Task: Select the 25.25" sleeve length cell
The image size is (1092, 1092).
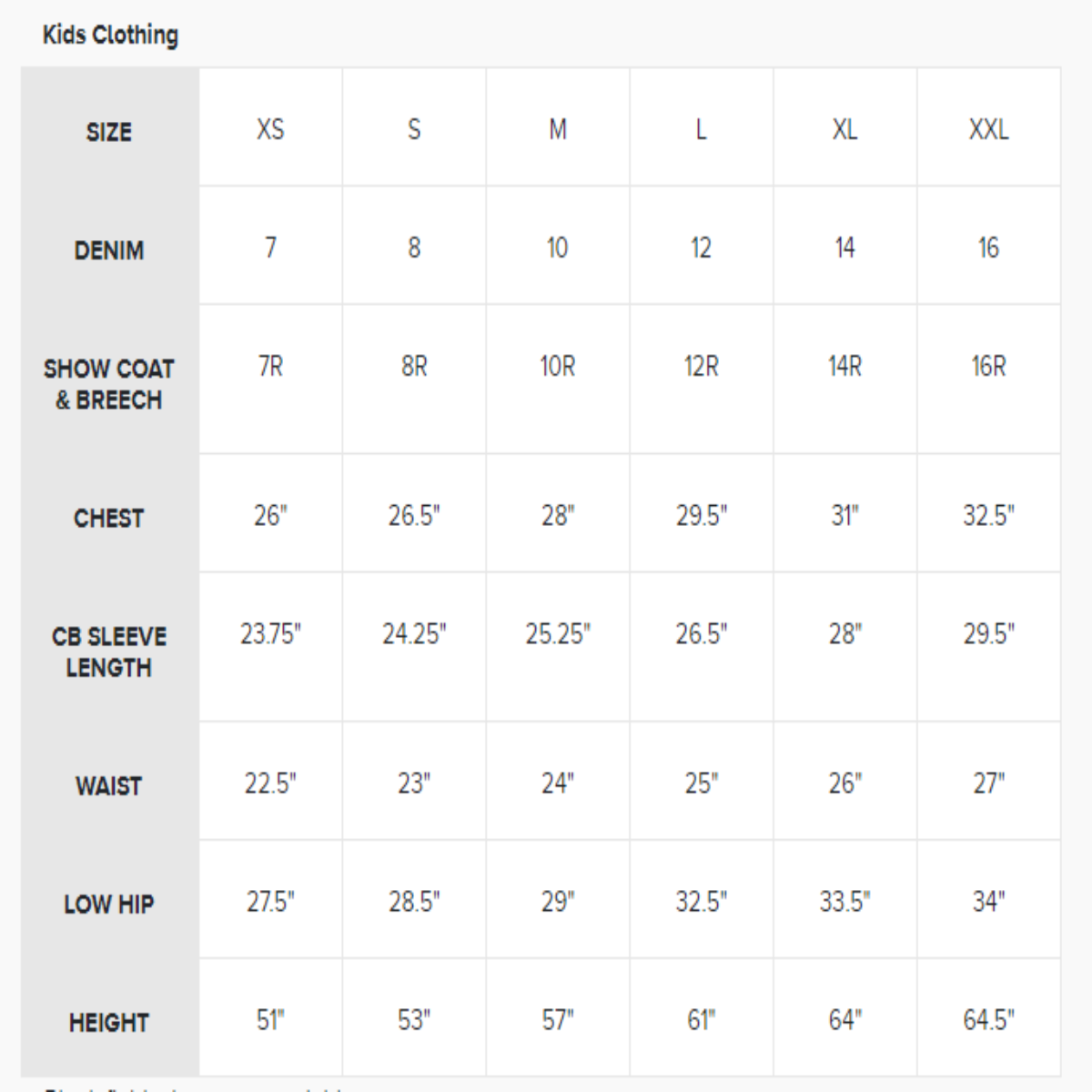Action: tap(558, 633)
